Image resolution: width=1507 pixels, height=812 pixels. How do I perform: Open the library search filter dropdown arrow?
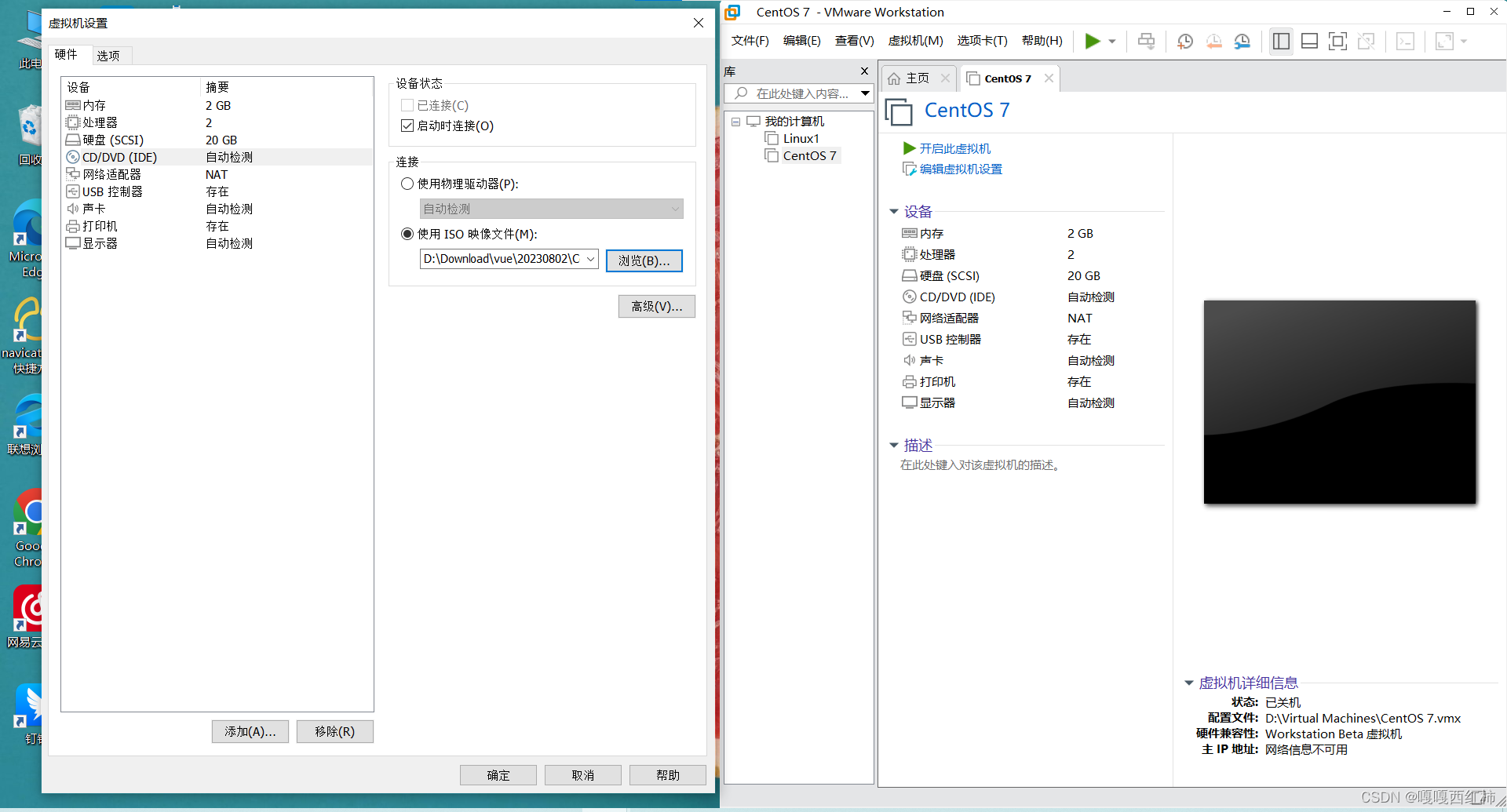[865, 93]
